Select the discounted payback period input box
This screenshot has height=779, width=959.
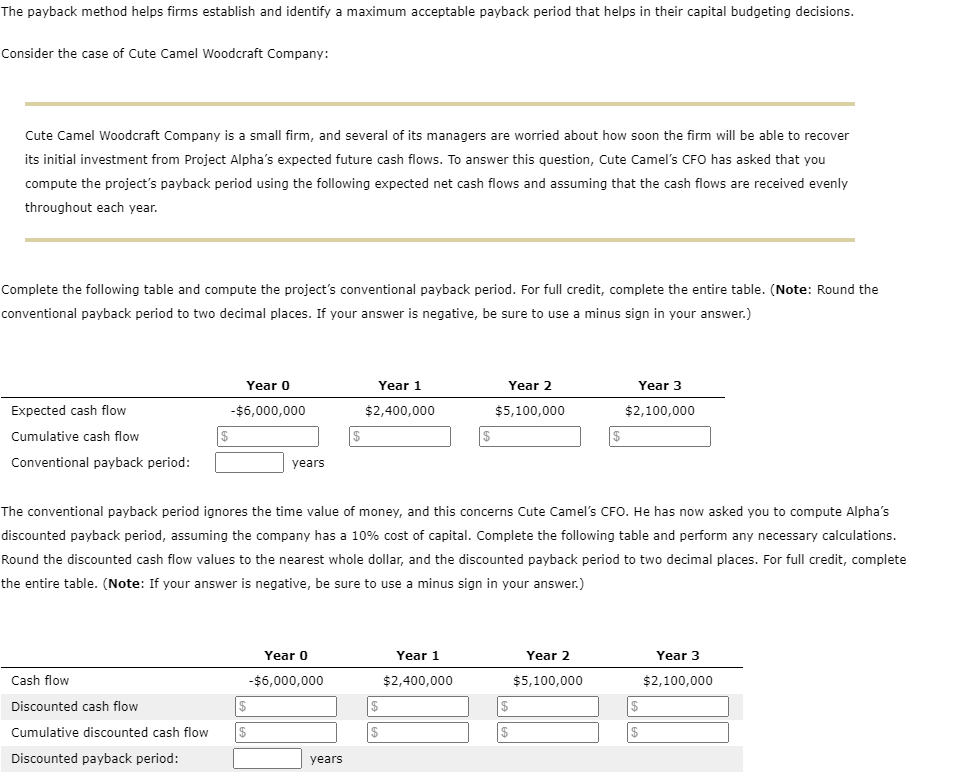(266, 758)
